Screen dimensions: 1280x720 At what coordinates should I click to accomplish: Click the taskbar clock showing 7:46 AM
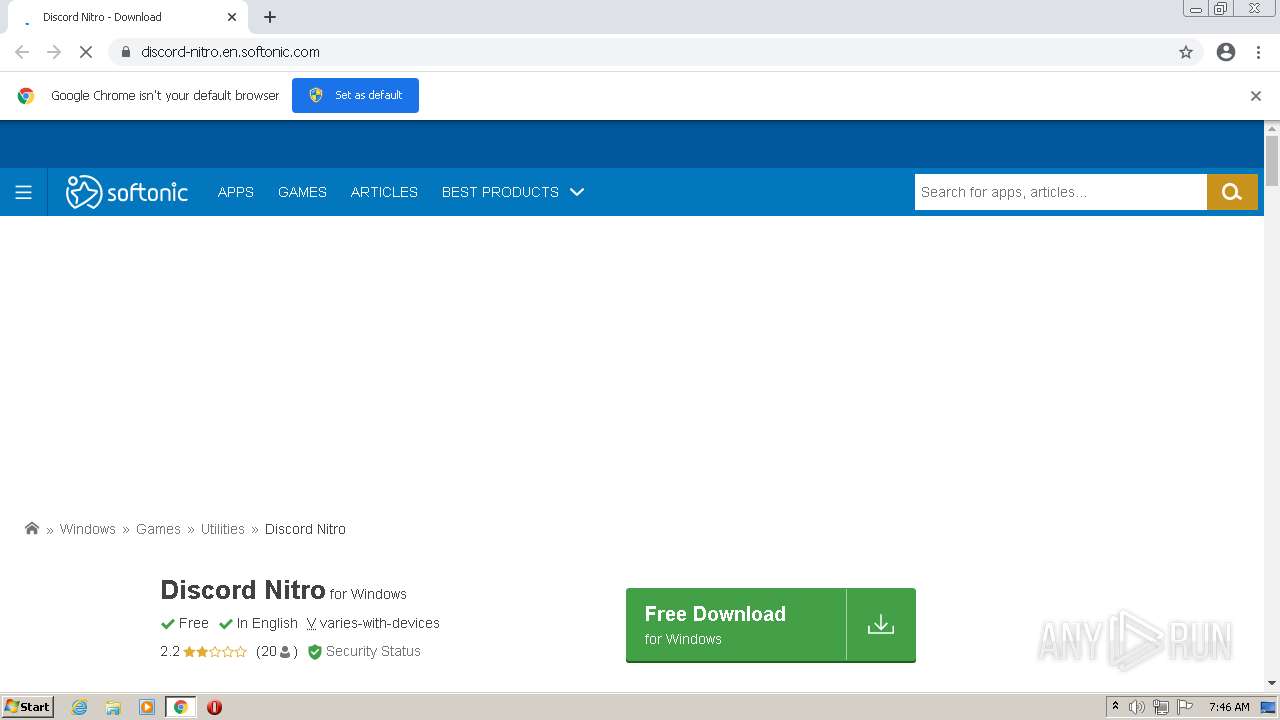tap(1229, 707)
